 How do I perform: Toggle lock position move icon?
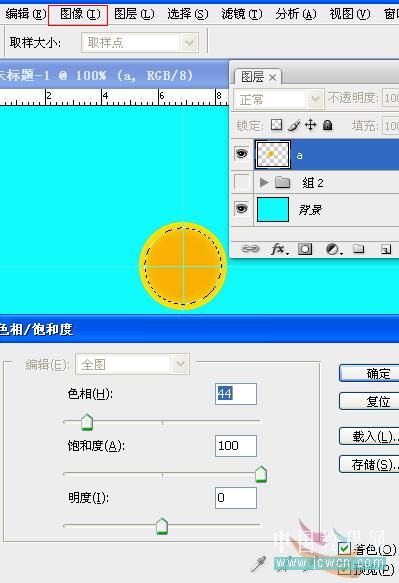tap(310, 125)
